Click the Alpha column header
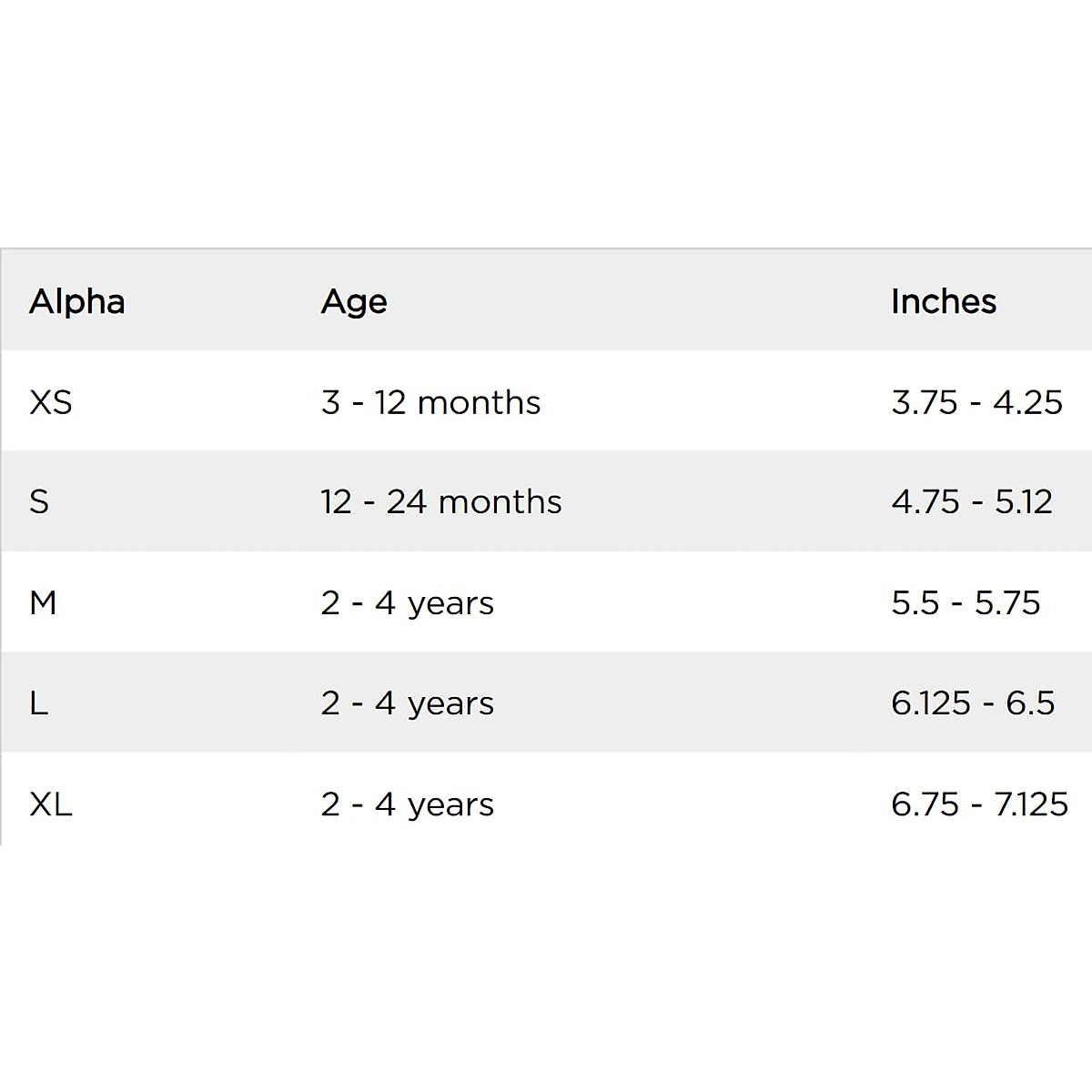The width and height of the screenshot is (1092, 1092). 77,301
